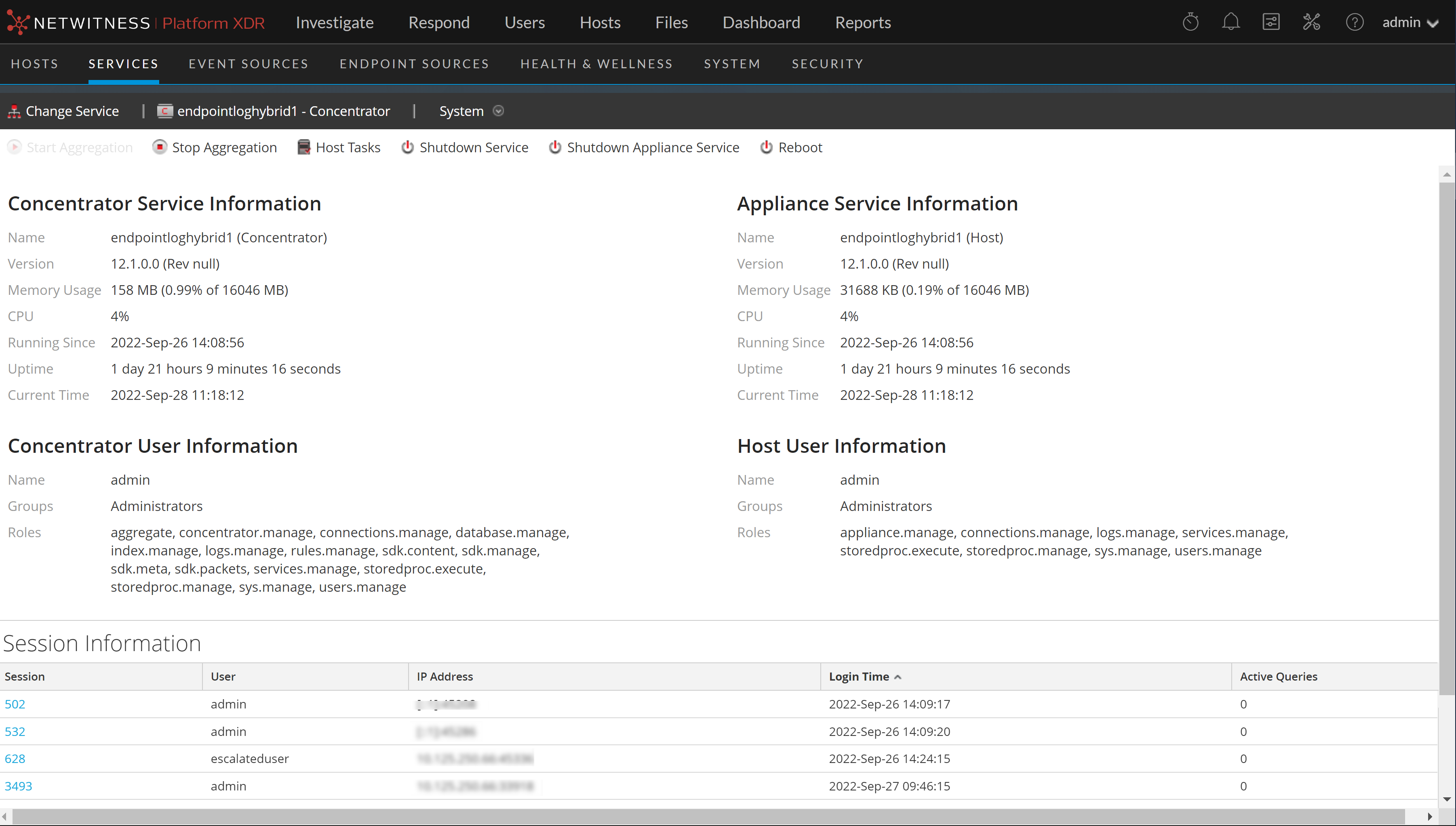Click the Shutdown Service icon
This screenshot has height=826, width=1456.
coord(408,147)
